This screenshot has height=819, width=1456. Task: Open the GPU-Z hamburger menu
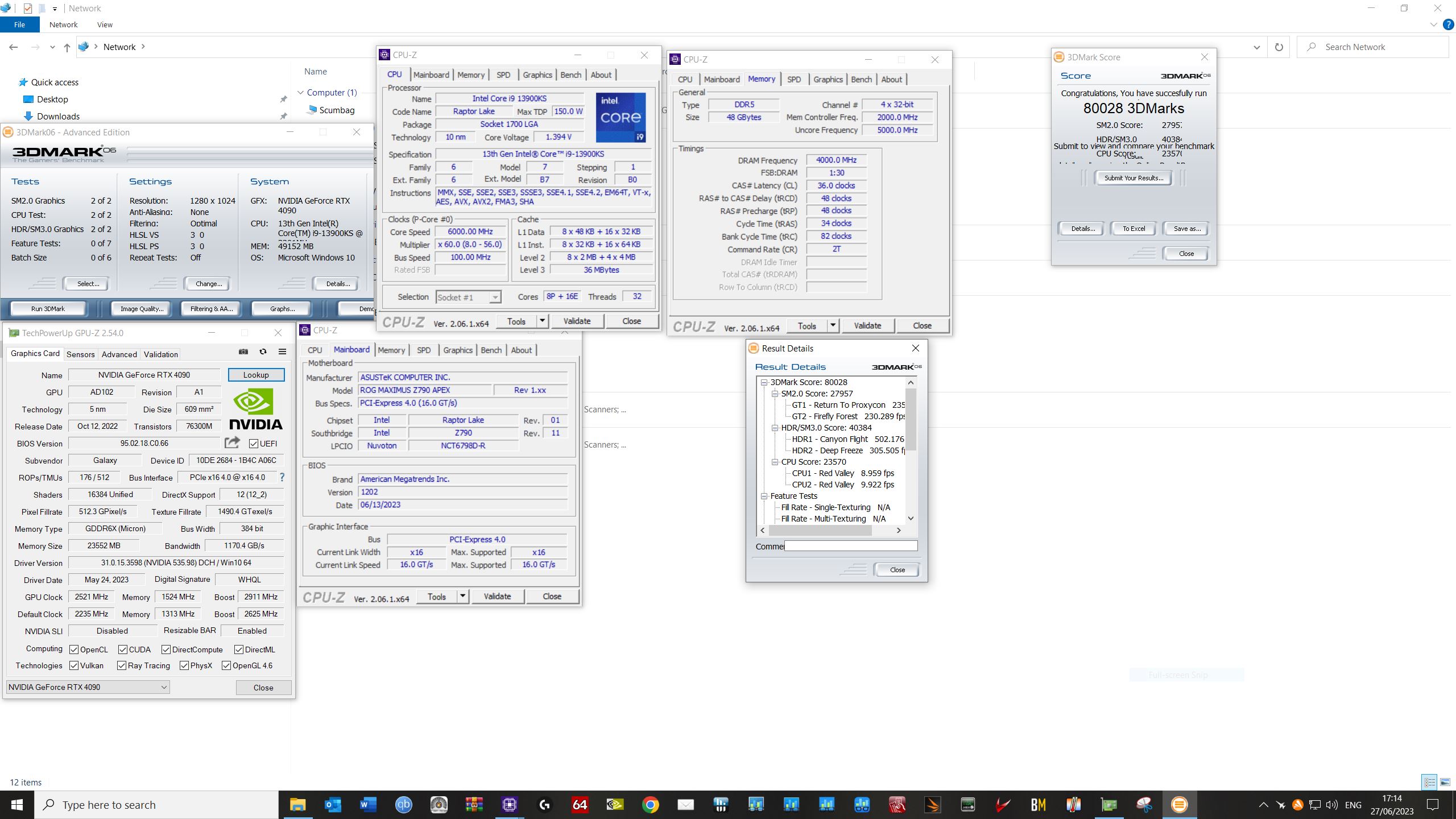coord(282,351)
